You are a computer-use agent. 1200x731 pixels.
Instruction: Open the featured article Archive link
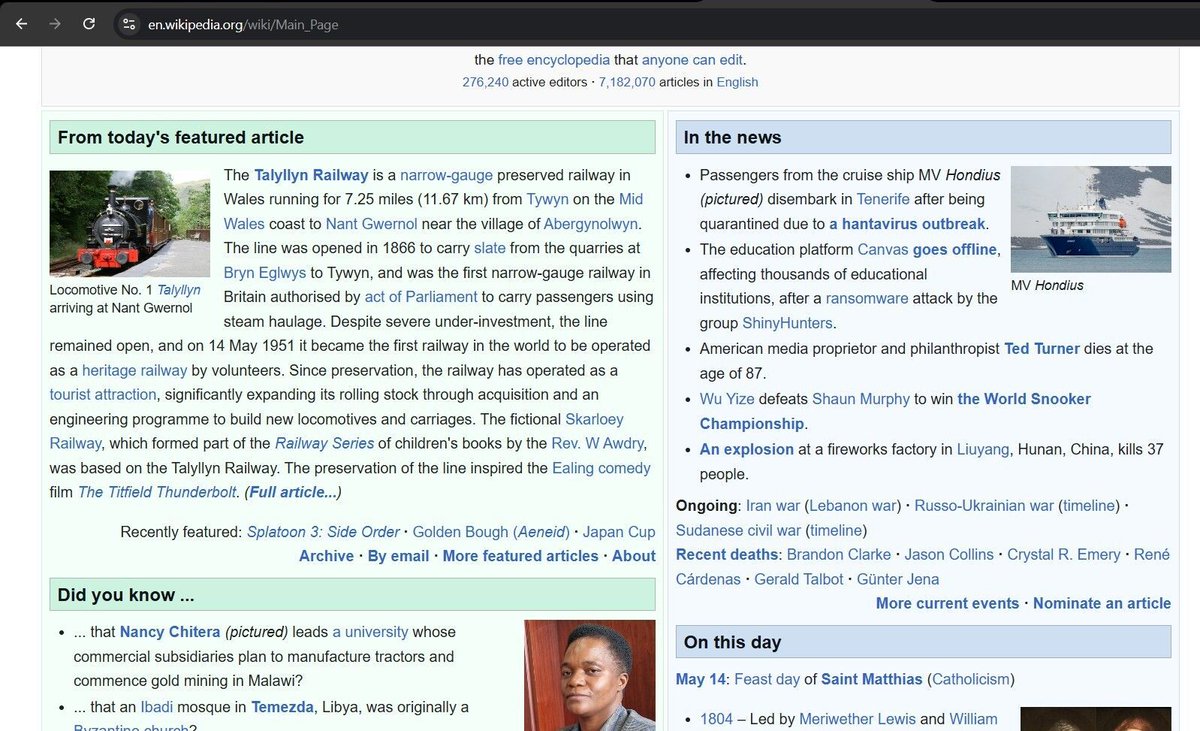point(326,556)
